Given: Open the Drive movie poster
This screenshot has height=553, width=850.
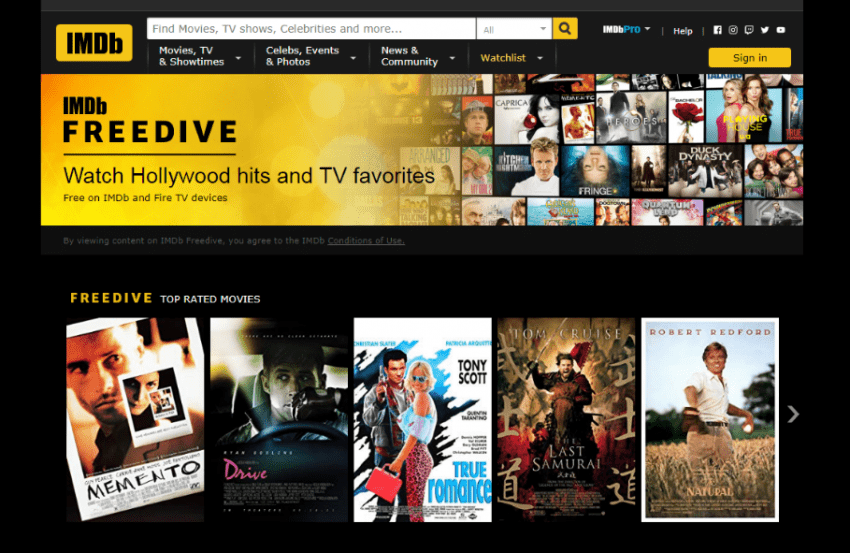Looking at the screenshot, I should 279,420.
